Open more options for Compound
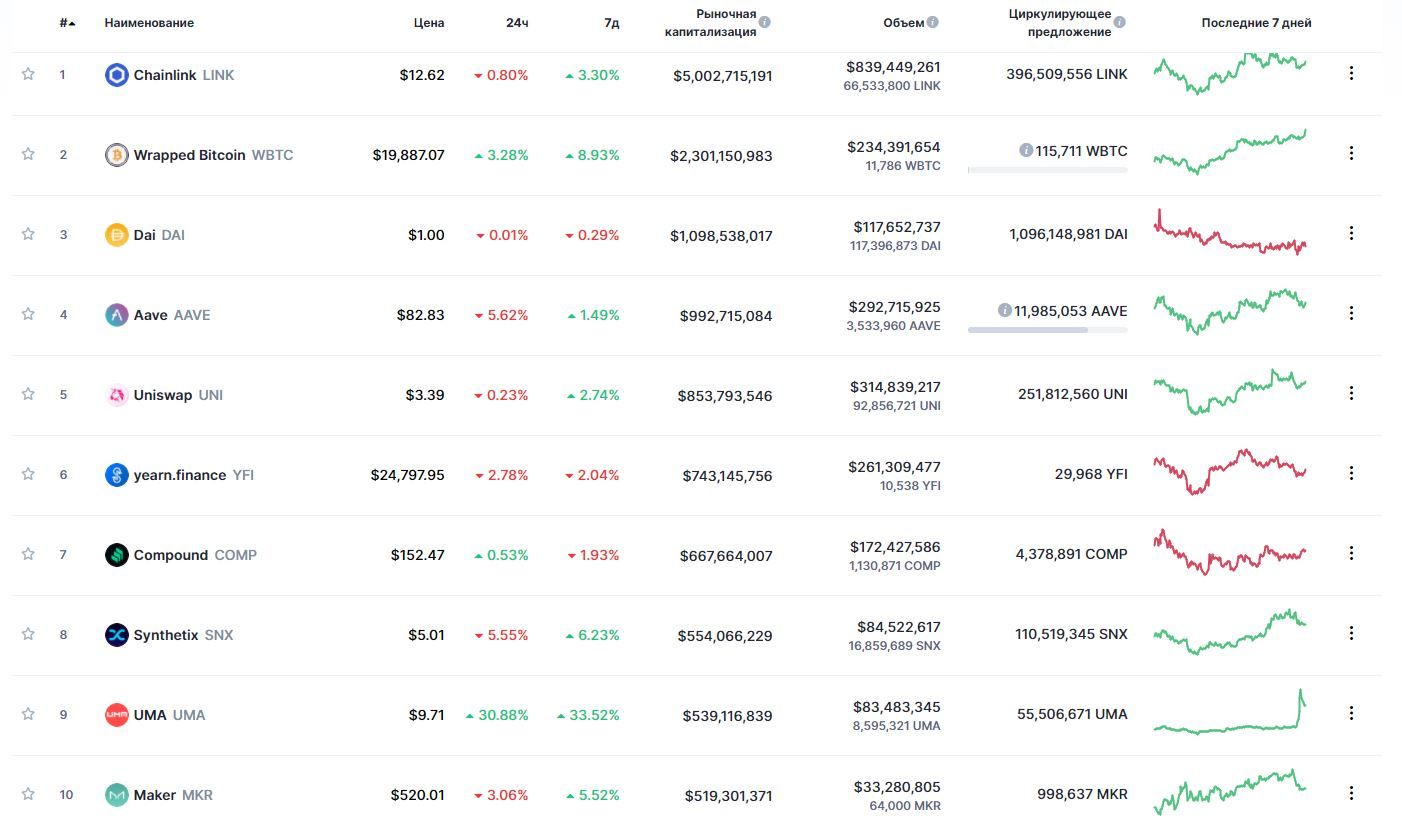The width and height of the screenshot is (1402, 829). [x=1351, y=553]
